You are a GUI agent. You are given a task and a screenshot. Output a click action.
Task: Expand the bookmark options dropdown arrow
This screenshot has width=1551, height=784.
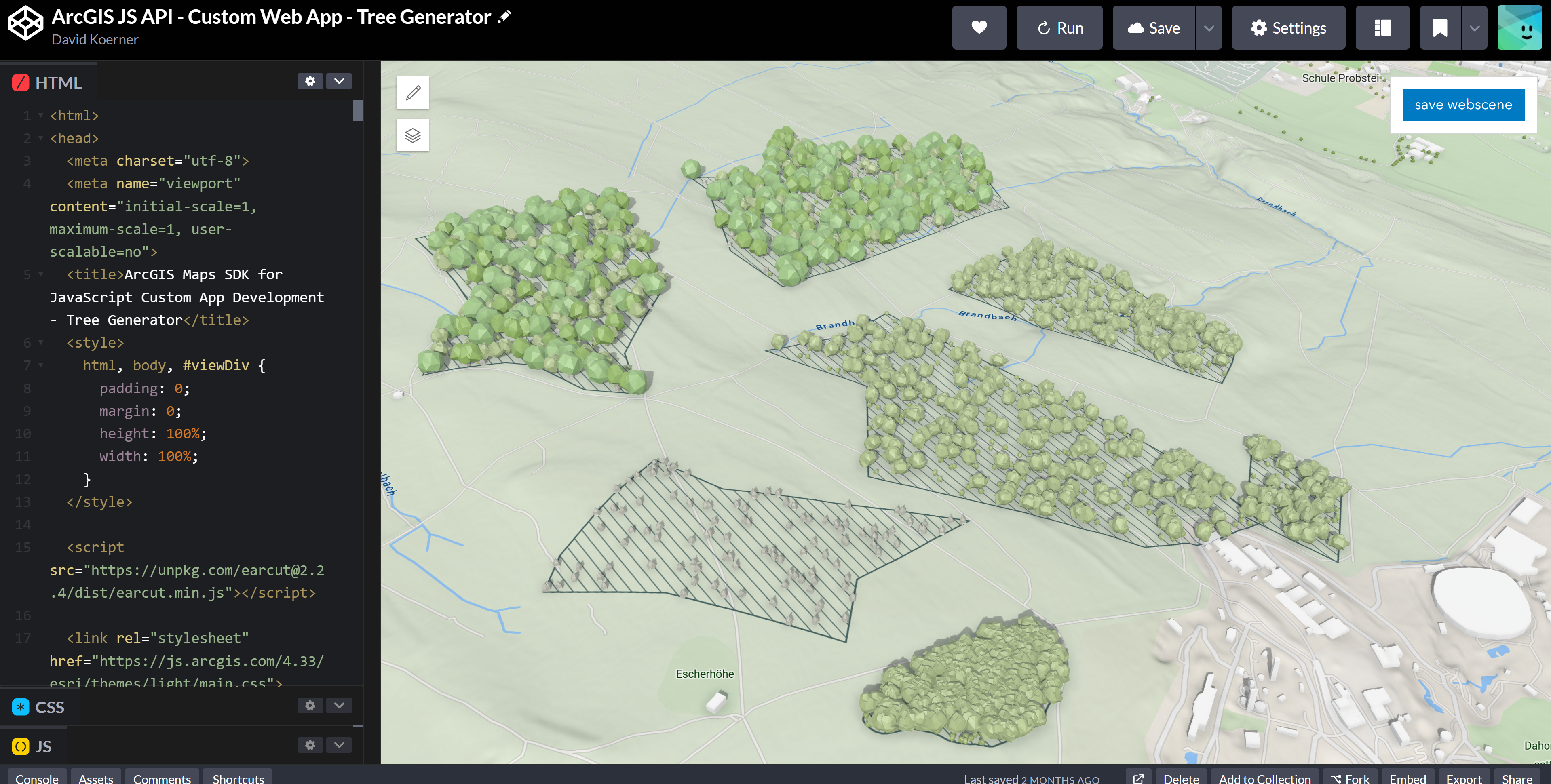click(x=1474, y=28)
